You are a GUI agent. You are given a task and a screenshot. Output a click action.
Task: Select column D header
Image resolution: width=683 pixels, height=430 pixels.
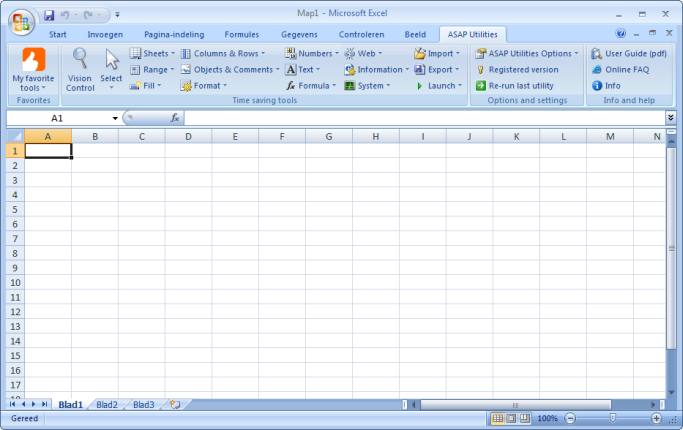[188, 136]
